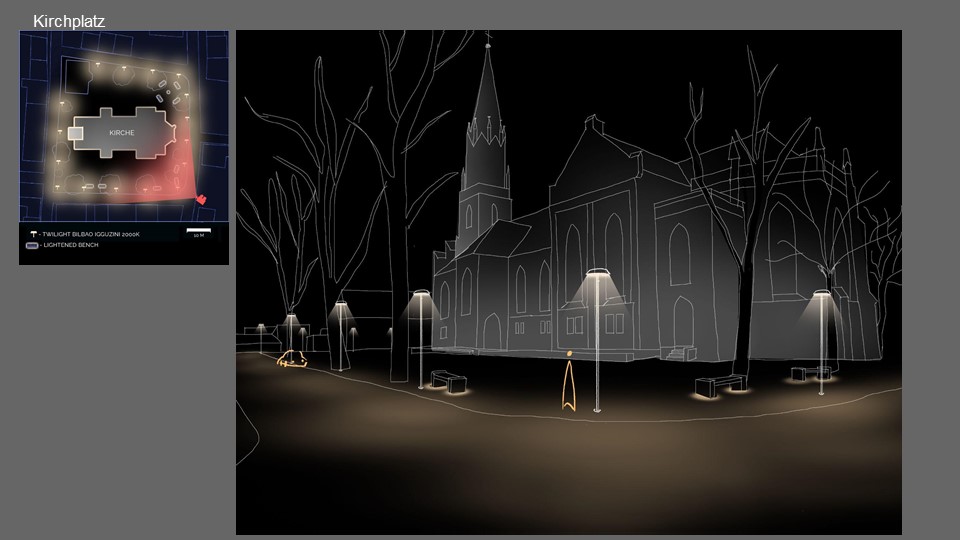This screenshot has height=540, width=960.
Task: Select the site plan map thumbnail
Action: tap(124, 126)
